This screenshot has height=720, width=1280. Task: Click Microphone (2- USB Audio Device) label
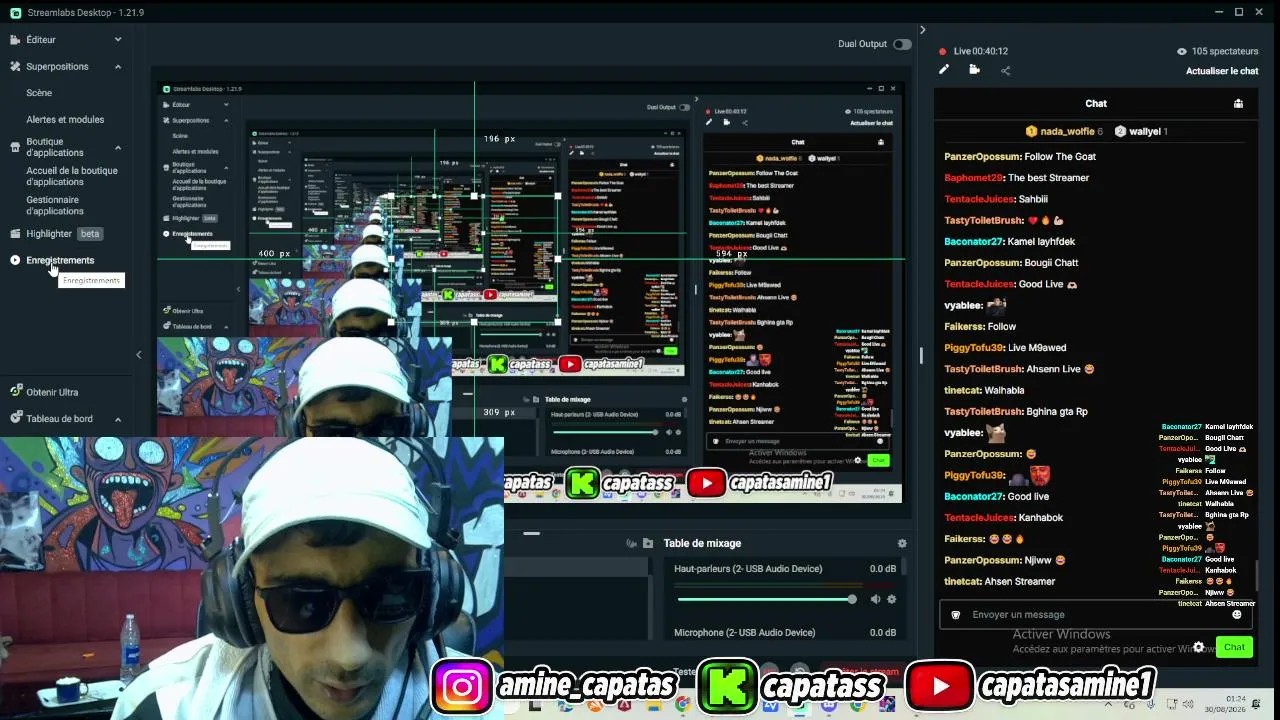pyautogui.click(x=744, y=633)
